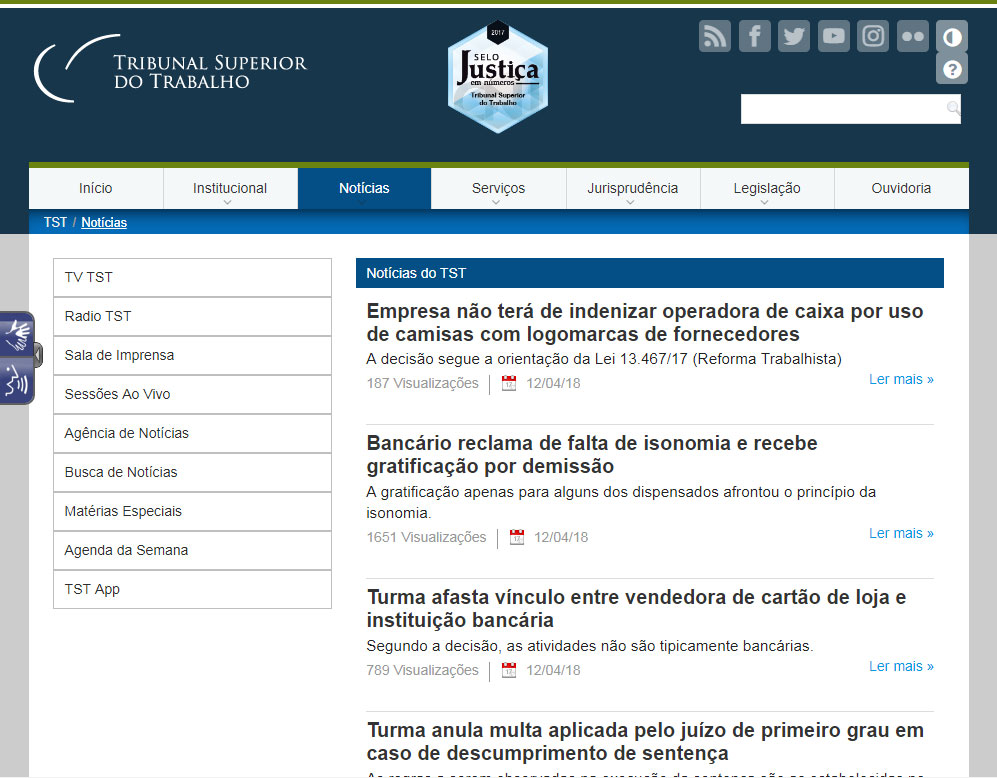
Task: Visit the YouTube channel icon
Action: 833,36
